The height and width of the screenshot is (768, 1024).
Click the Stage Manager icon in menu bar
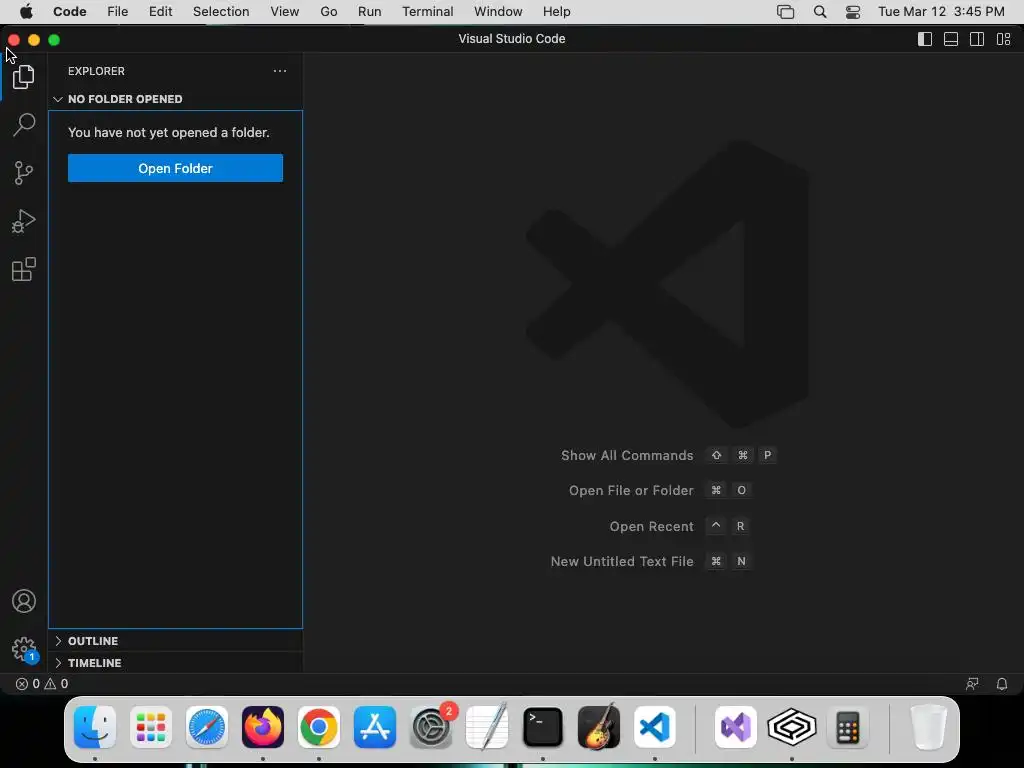tap(786, 12)
